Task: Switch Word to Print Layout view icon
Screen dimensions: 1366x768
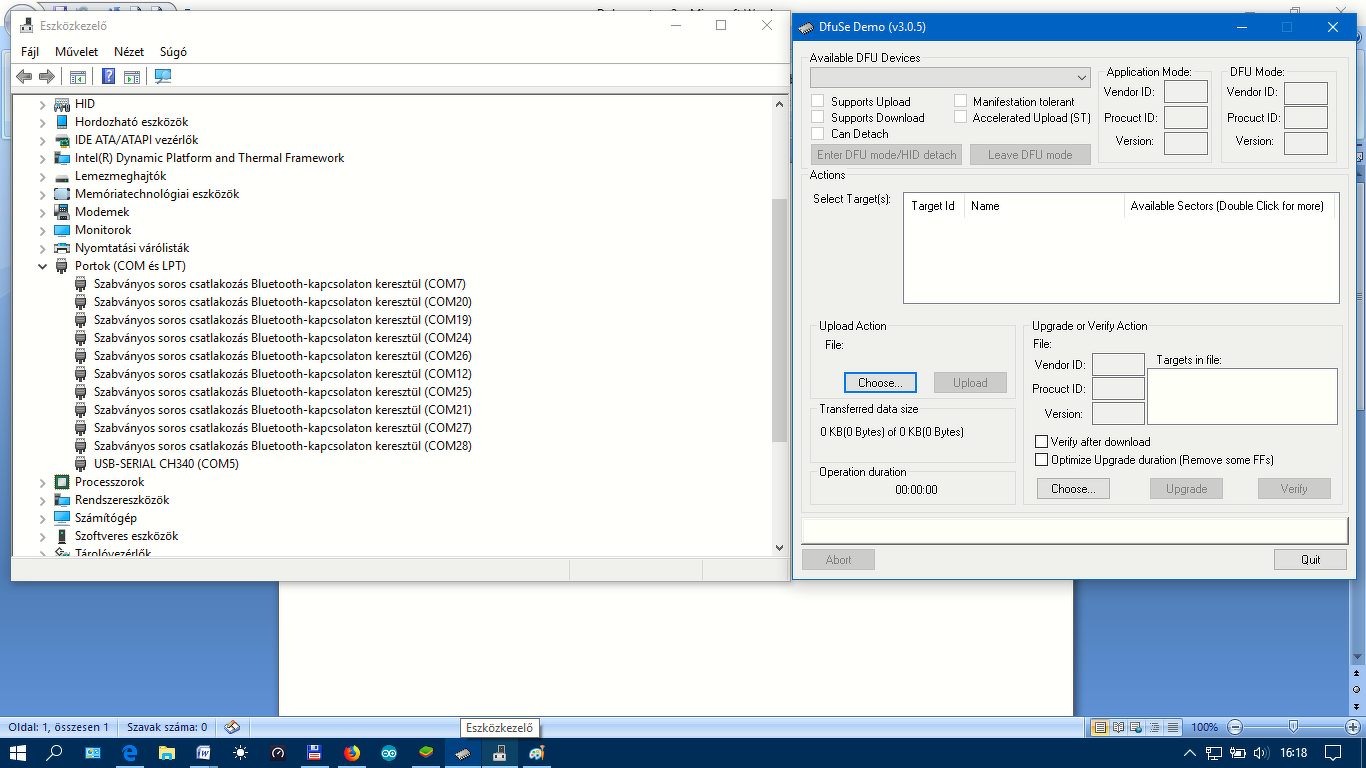Action: (1101, 727)
